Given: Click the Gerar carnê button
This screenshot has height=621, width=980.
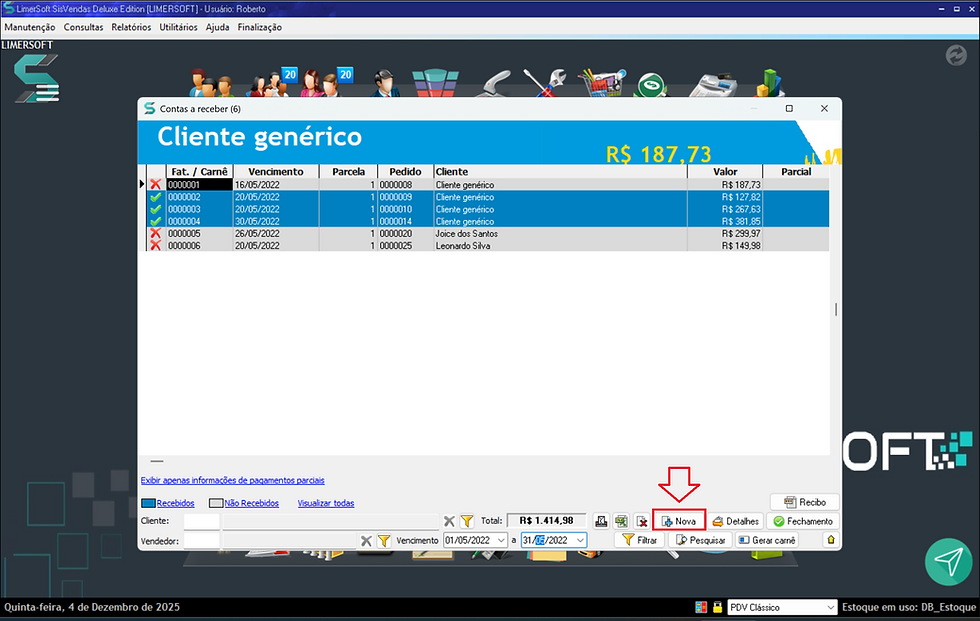Looking at the screenshot, I should (x=768, y=540).
